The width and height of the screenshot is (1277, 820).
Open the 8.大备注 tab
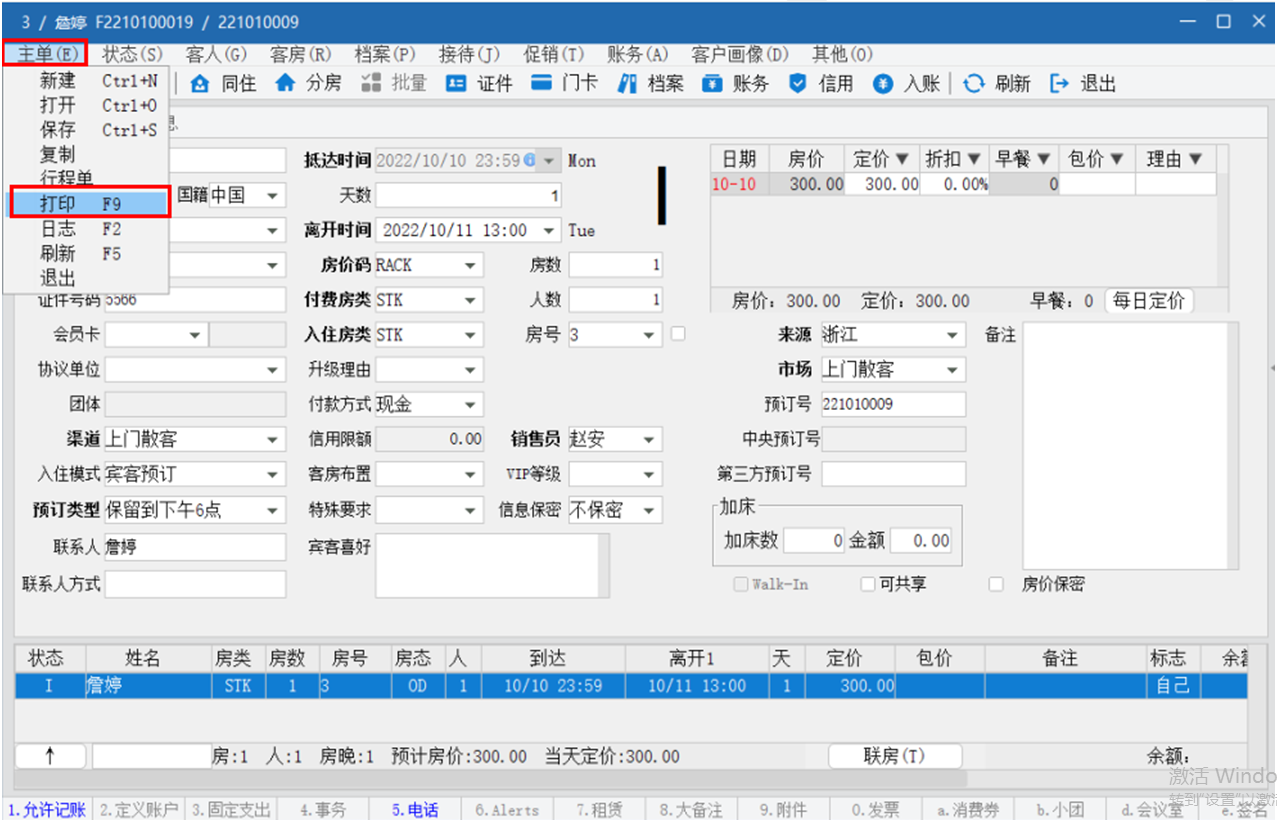[689, 810]
